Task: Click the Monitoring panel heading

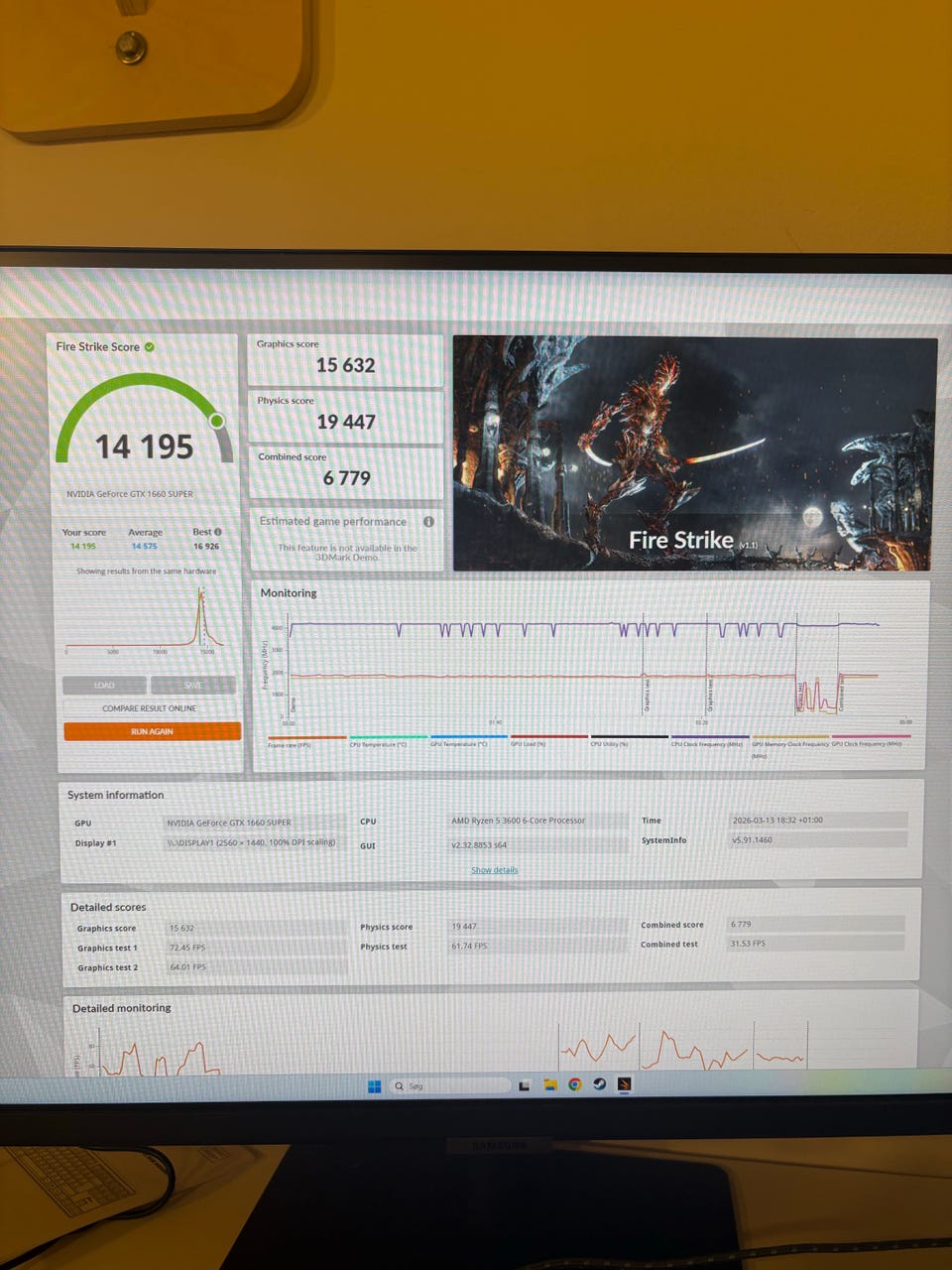Action: pos(289,593)
